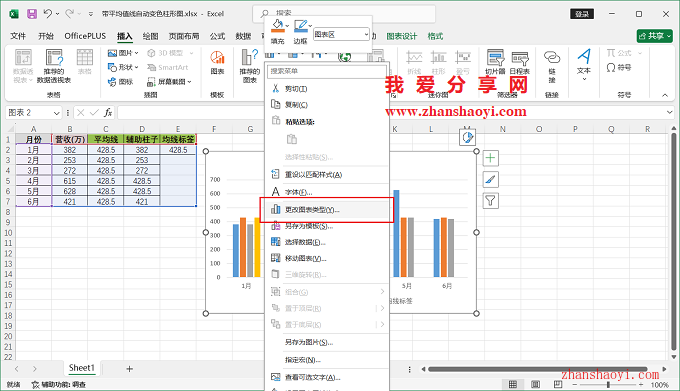Screen dimensions: 680x391
Task: Choose Save as Picture (另存为图片)
Action: pyautogui.click(x=327, y=342)
